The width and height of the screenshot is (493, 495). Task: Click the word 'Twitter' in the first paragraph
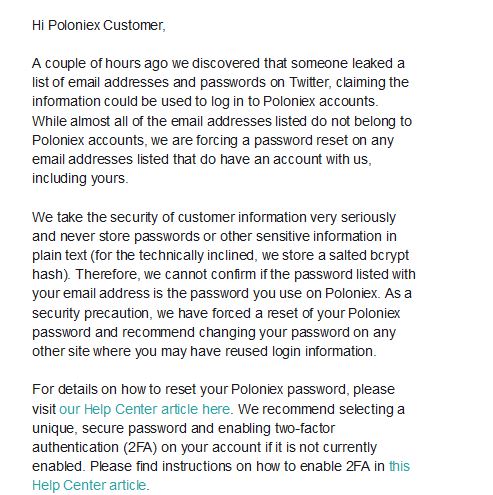click(310, 82)
